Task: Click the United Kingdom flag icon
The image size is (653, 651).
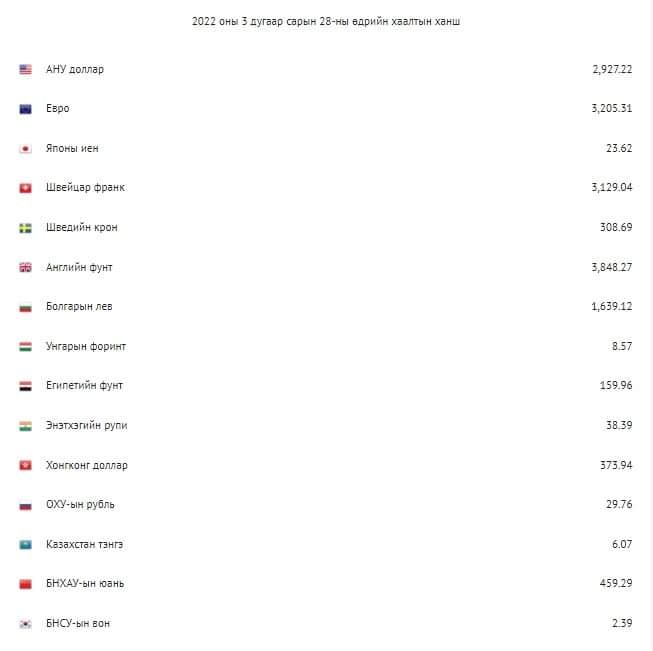Action: point(26,268)
